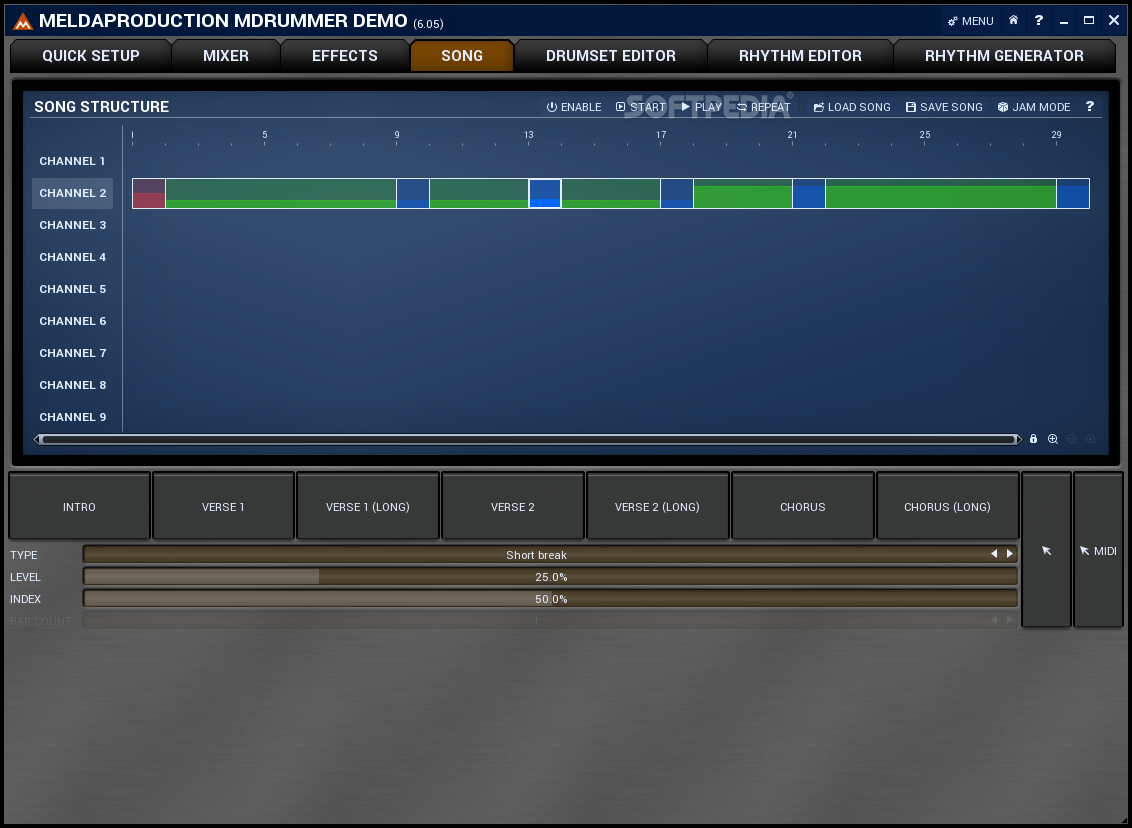
Task: Click BAR COUNT next arrow
Action: 1009,620
